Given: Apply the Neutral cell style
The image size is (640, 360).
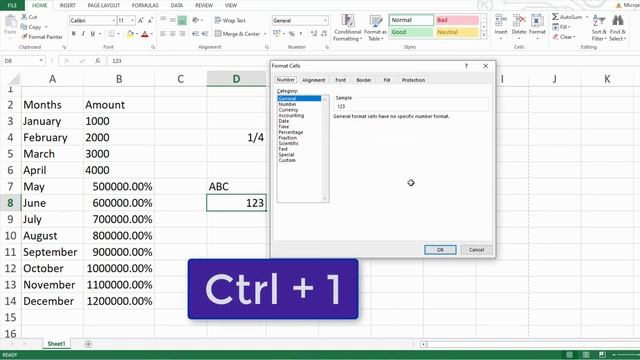Looking at the screenshot, I should coord(457,32).
